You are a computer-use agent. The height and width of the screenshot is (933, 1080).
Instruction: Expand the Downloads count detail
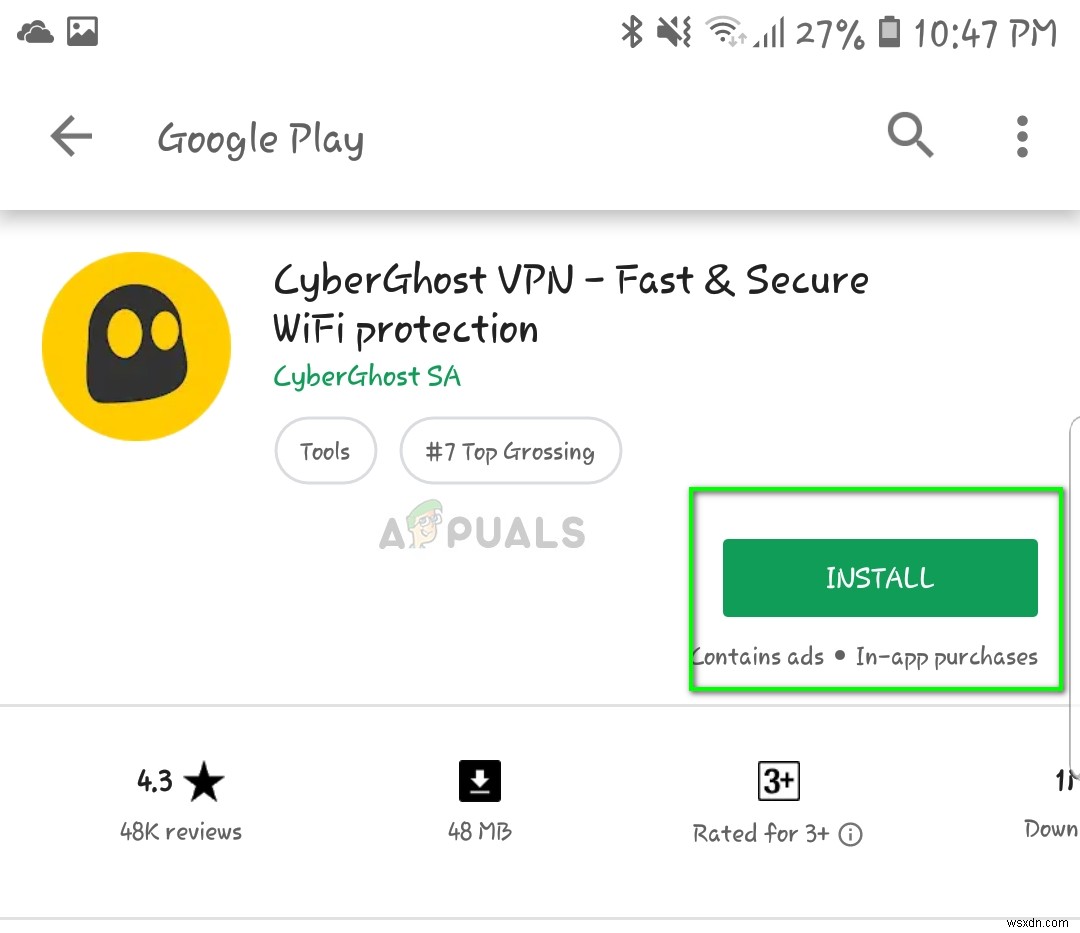pyautogui.click(x=1050, y=829)
